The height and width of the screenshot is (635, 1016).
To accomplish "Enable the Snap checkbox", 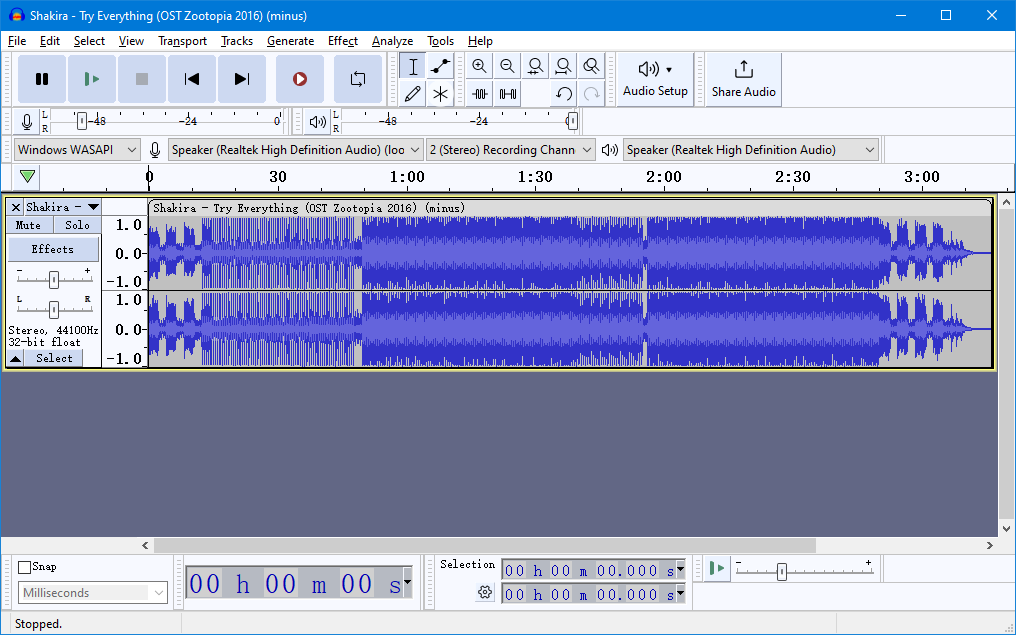I will point(25,567).
